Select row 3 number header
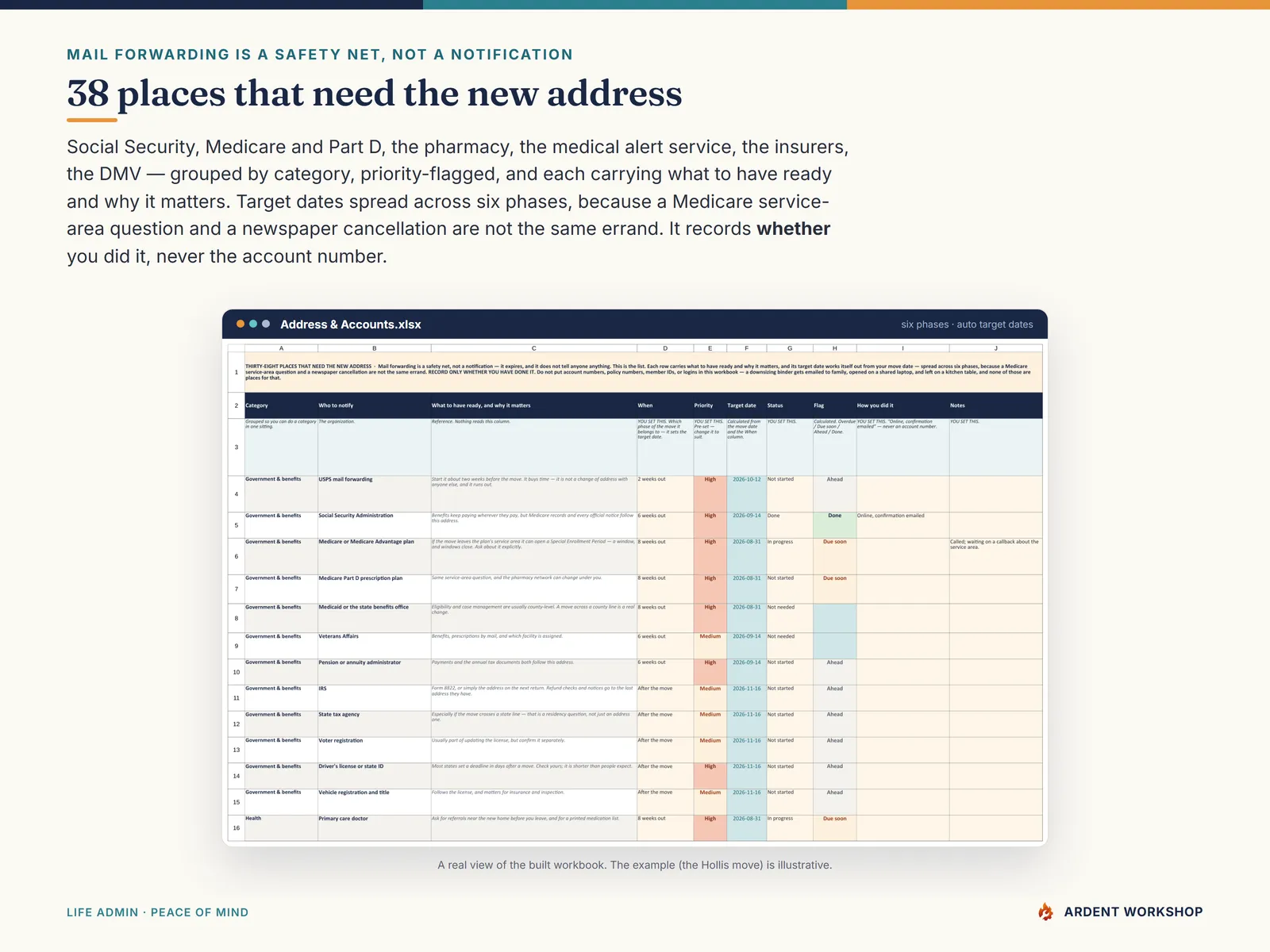The width and height of the screenshot is (1270, 952). click(x=236, y=447)
